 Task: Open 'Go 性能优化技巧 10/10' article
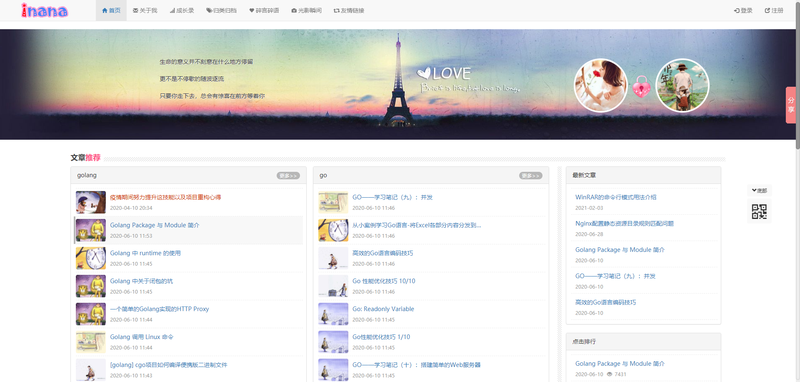[384, 281]
